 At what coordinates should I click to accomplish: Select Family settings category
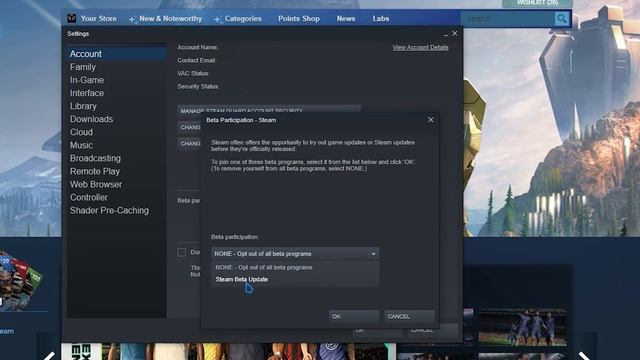(117, 67)
